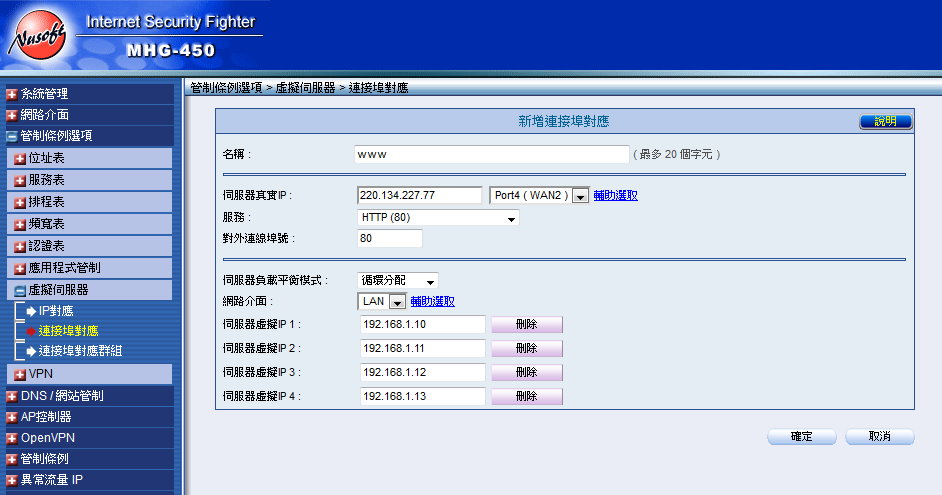The image size is (942, 495).
Task: Open the 循環分配 load balance dropdown
Action: click(430, 281)
